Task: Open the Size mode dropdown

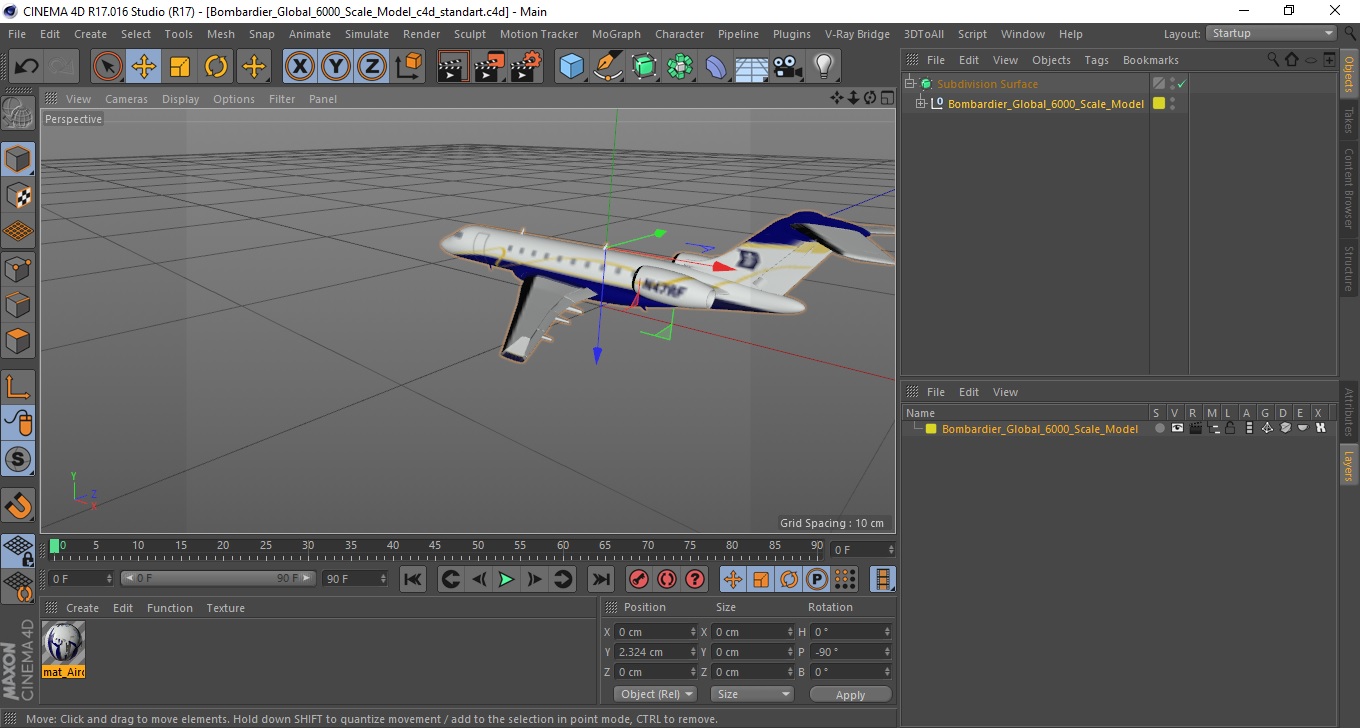Action: tap(752, 694)
